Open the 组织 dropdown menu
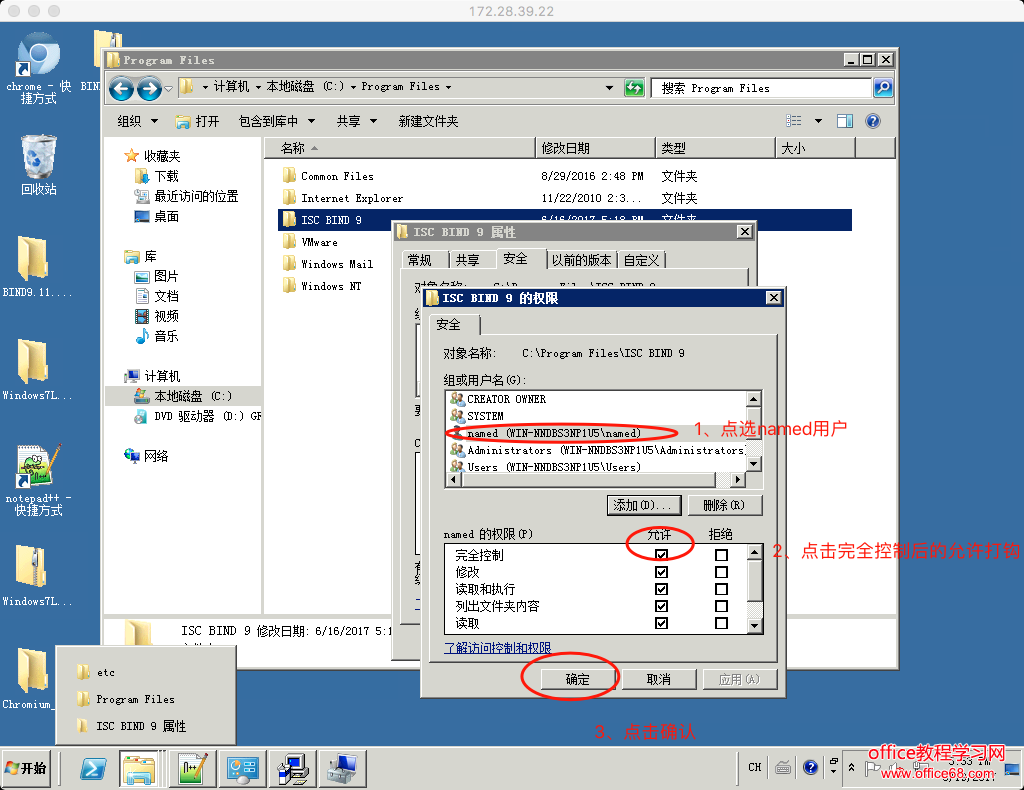This screenshot has width=1024, height=790. [x=137, y=121]
